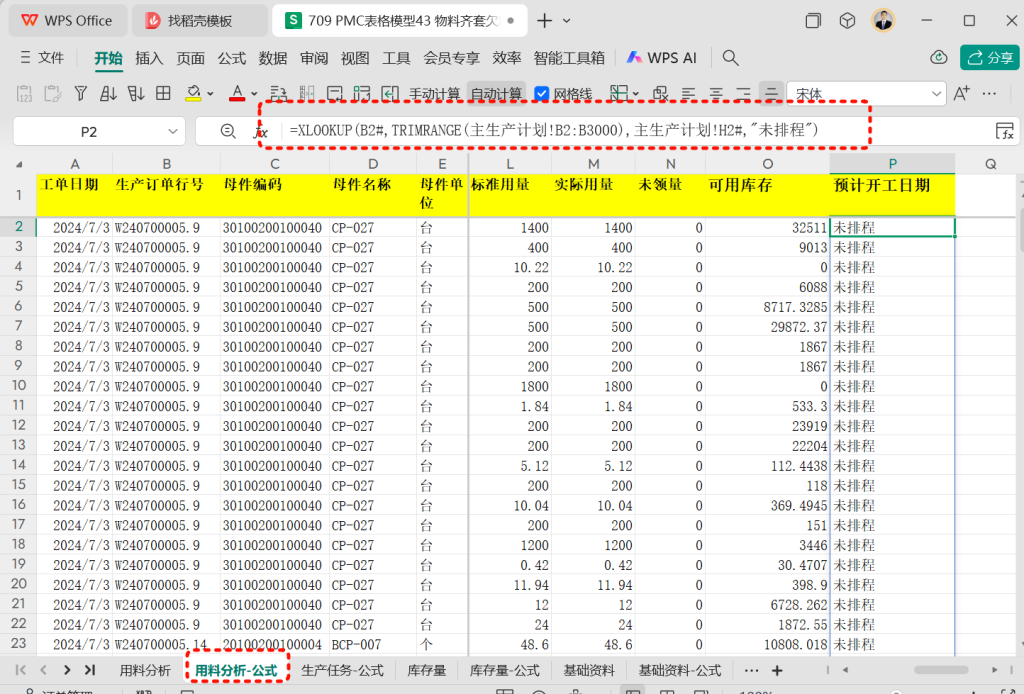Click the 分享 share button
1024x694 pixels.
[989, 57]
